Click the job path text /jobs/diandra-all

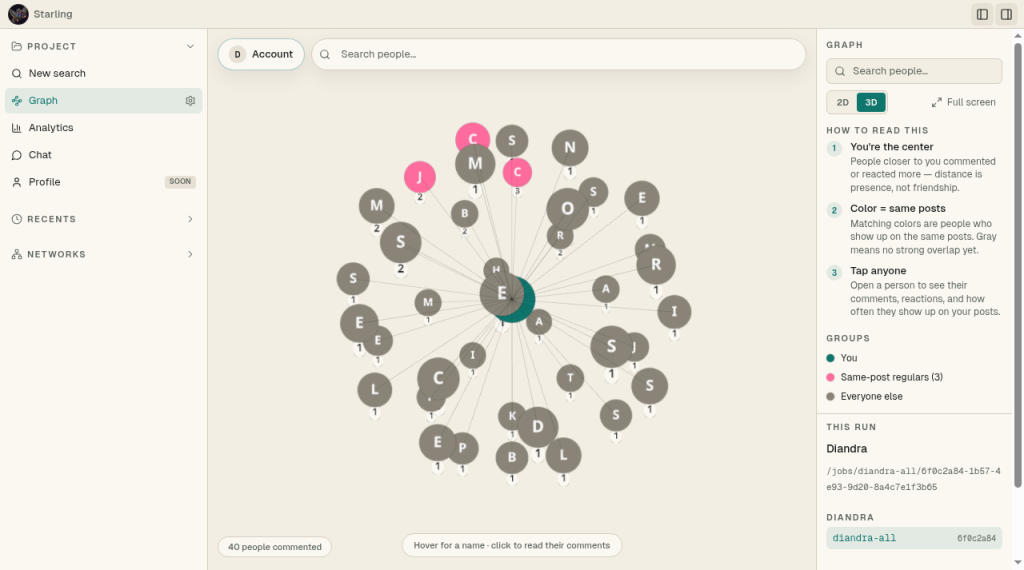coord(913,479)
